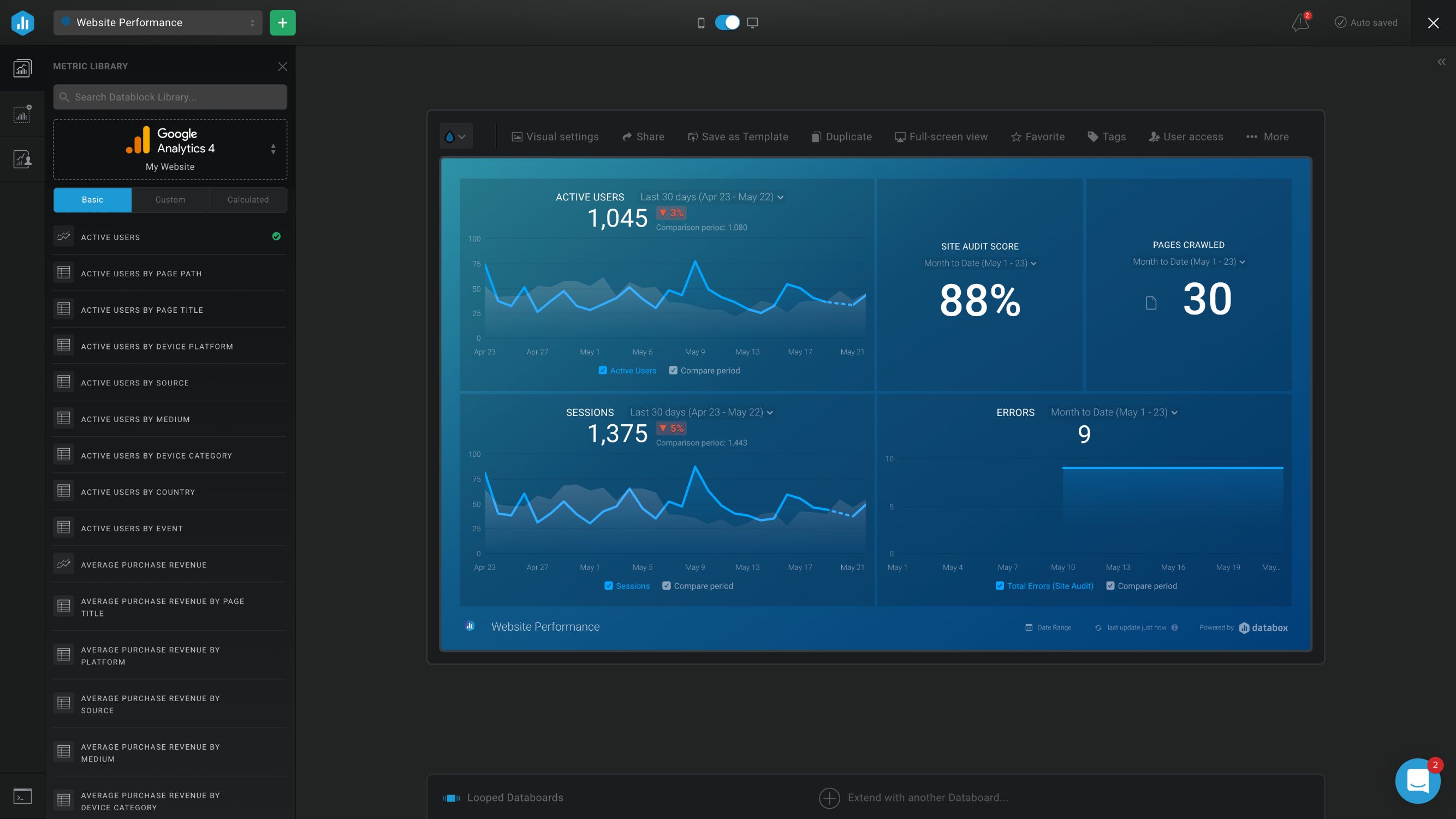This screenshot has width=1456, height=819.
Task: Uncheck the Sessions legend checkbox
Action: click(x=609, y=585)
